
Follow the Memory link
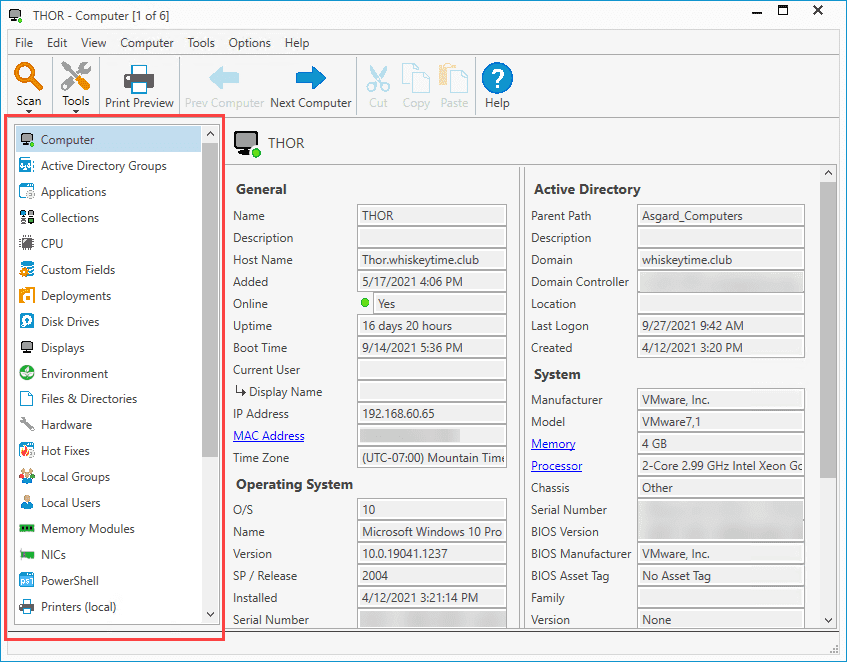point(553,444)
